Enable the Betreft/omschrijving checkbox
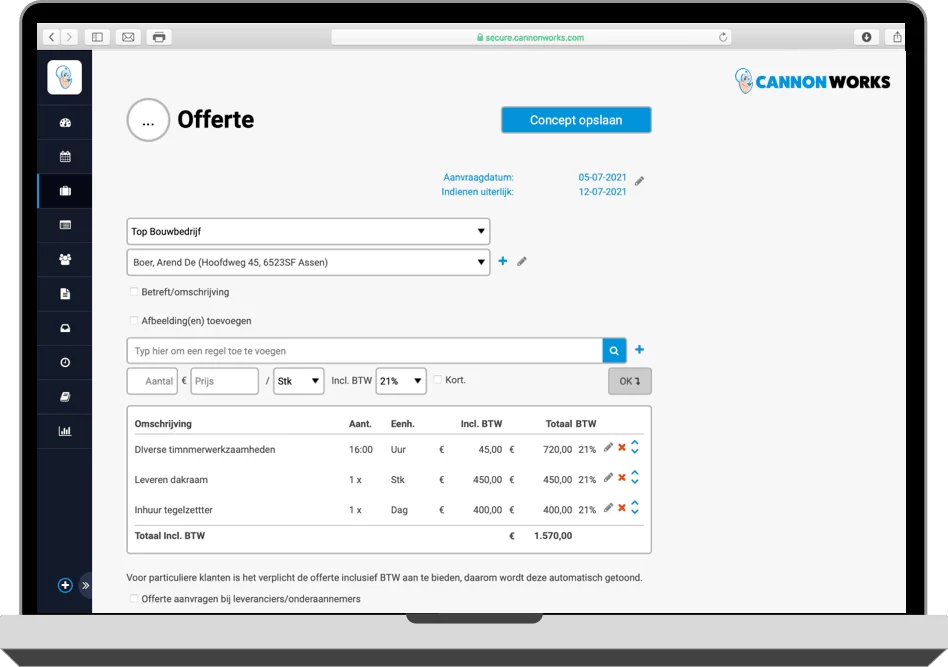The height and width of the screenshot is (667, 948). coord(134,292)
